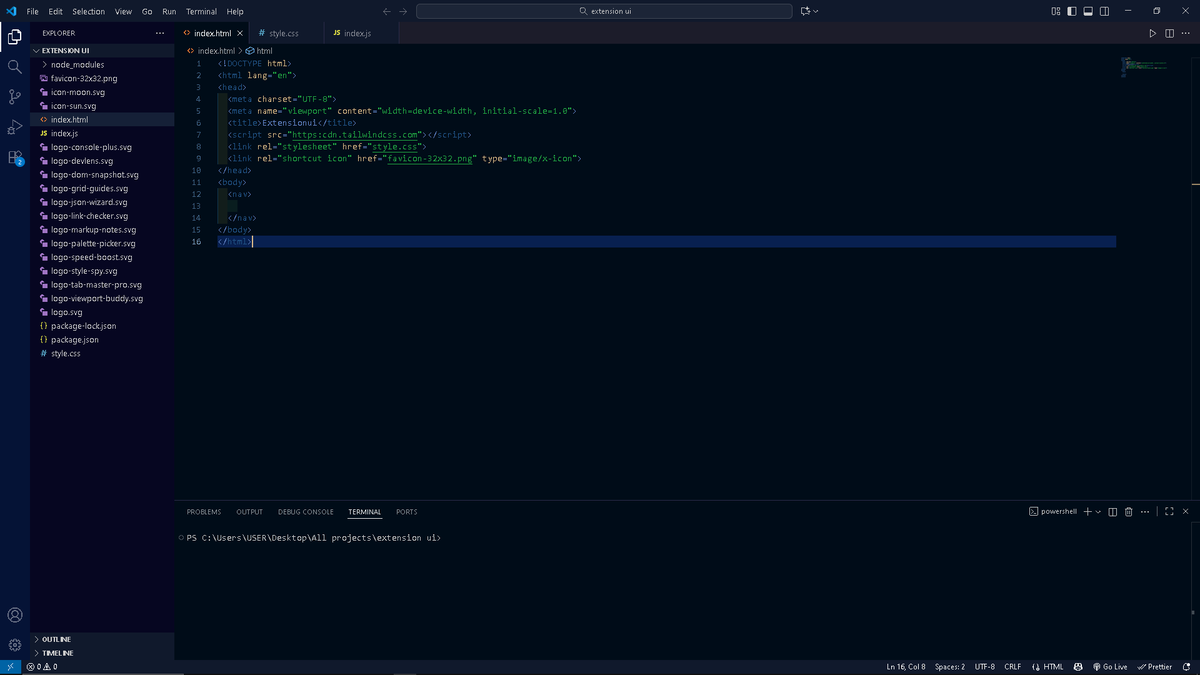1200x675 pixels.
Task: Toggle bottom panel visibility
Action: tap(1088, 11)
